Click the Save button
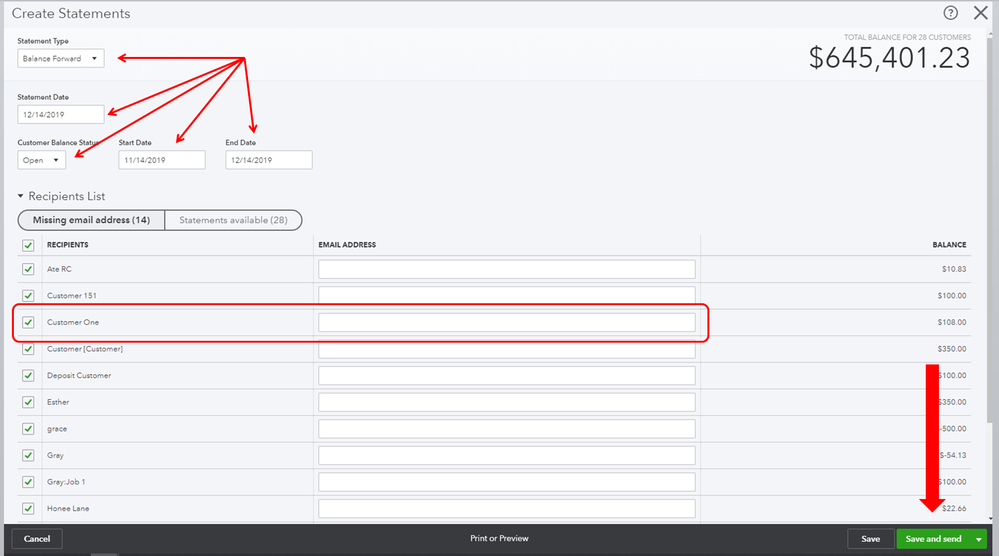This screenshot has height=556, width=999. point(870,539)
